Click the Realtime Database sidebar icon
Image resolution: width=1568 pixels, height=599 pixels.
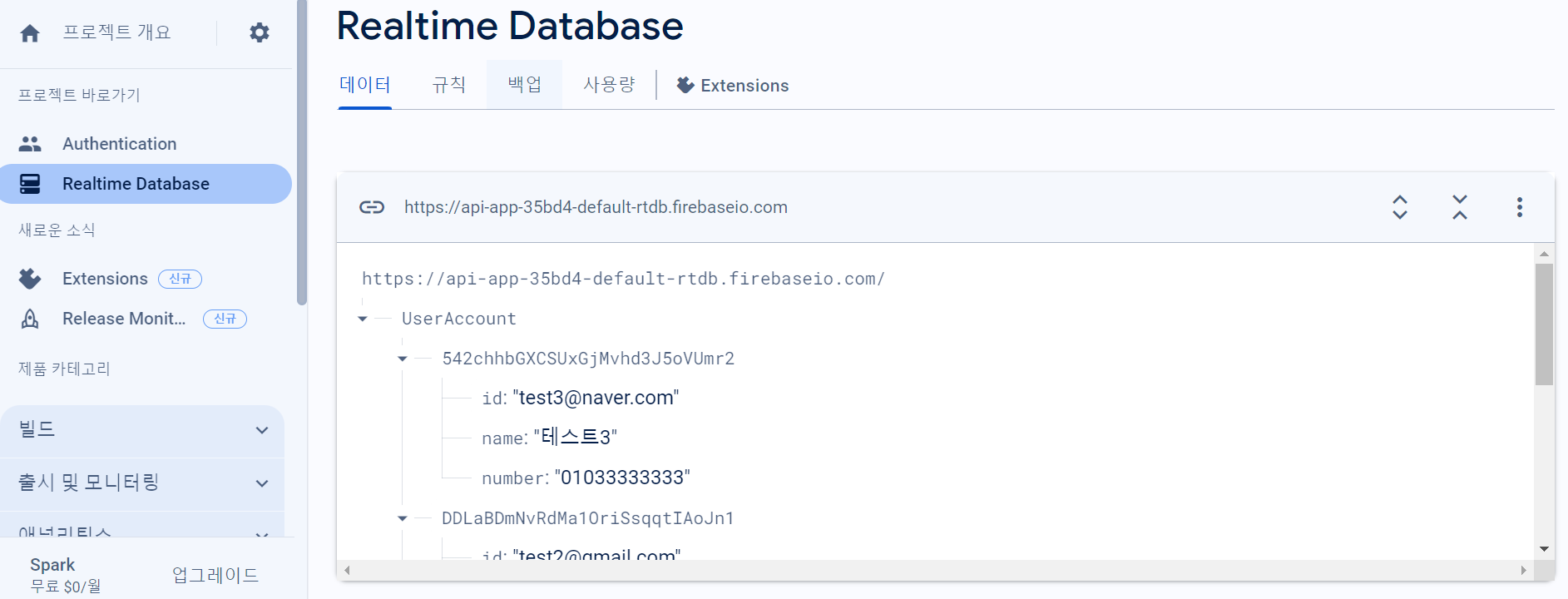[x=30, y=184]
